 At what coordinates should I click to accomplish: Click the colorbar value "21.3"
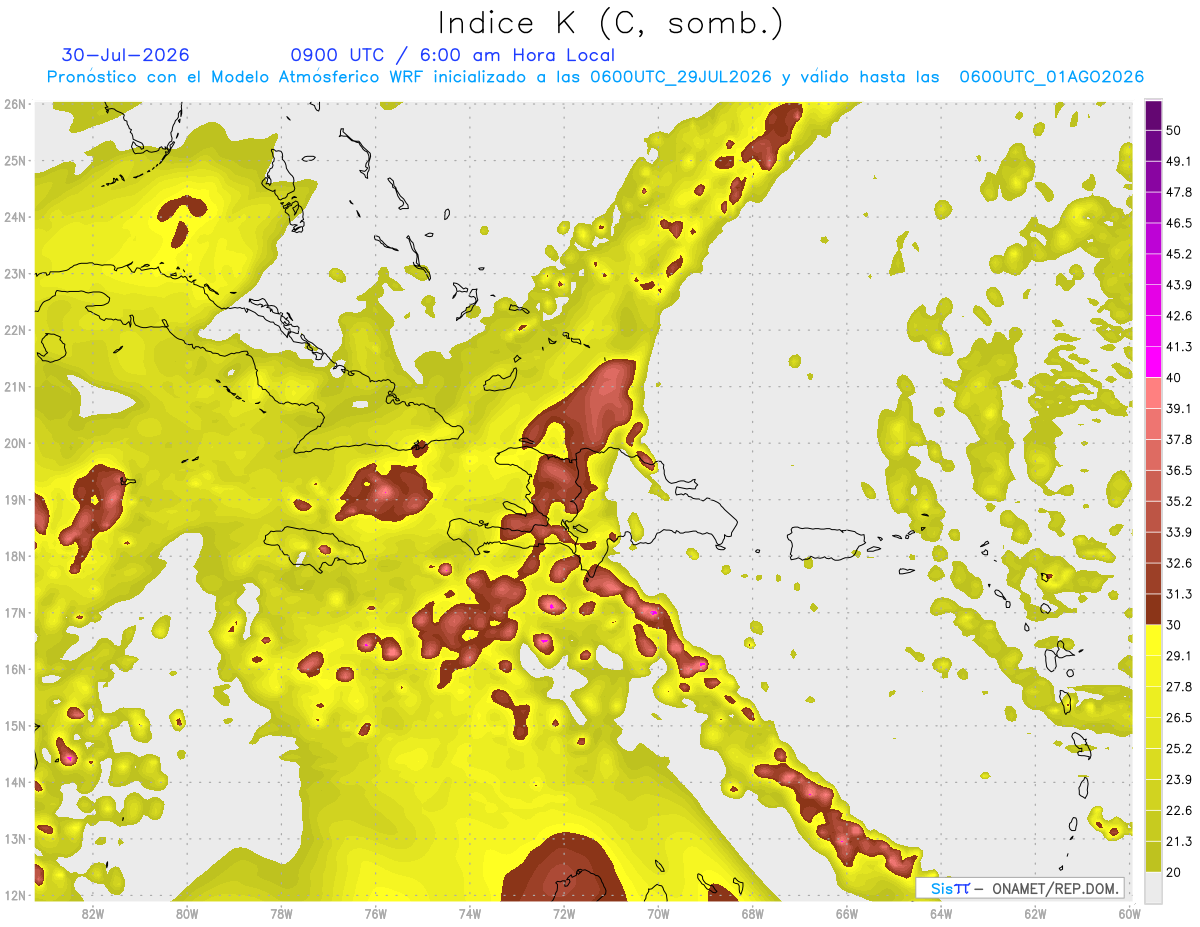[x=1178, y=842]
